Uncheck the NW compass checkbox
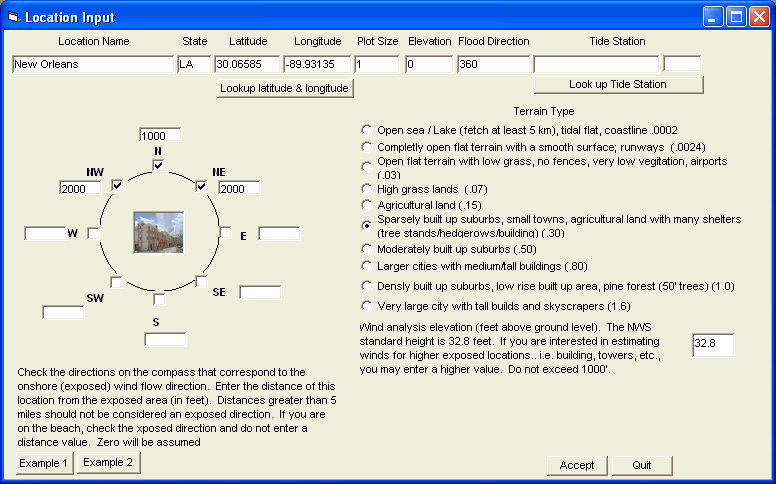This screenshot has width=776, height=484. 116,186
